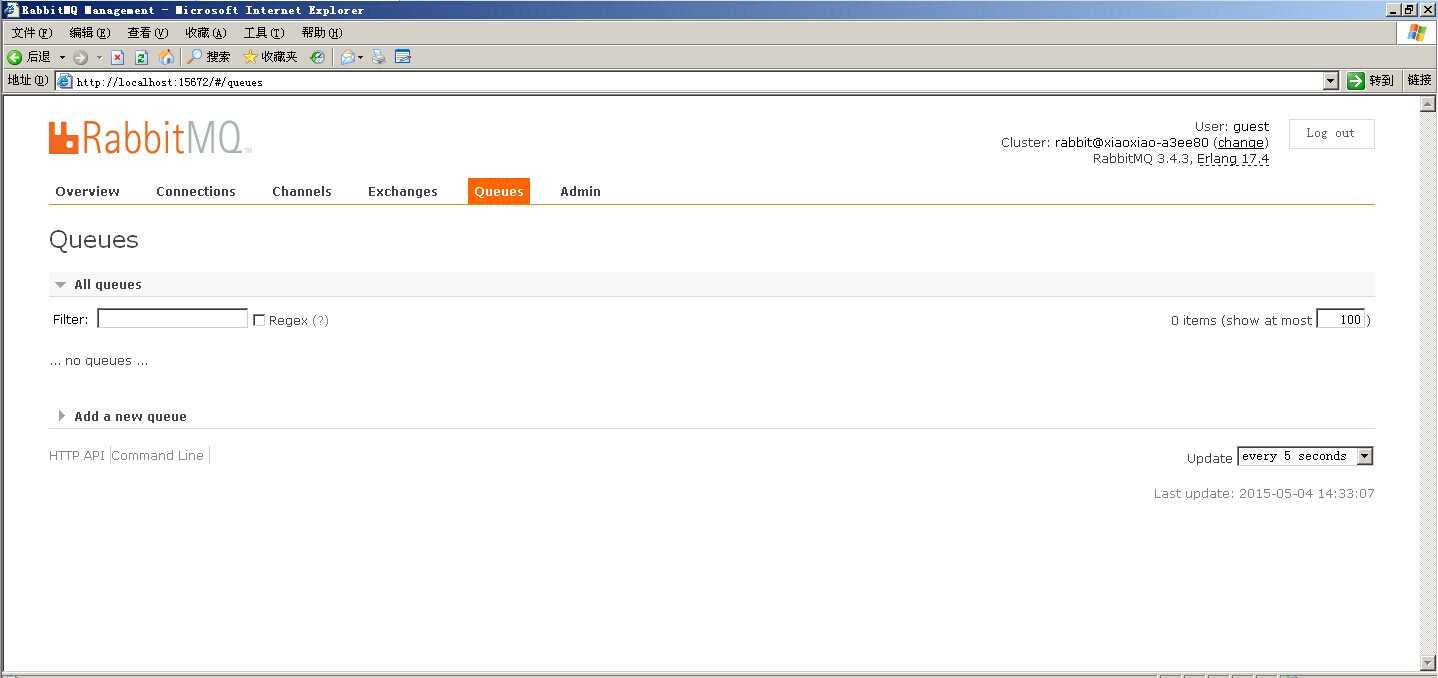This screenshot has height=678, width=1438.
Task: Click the Regex (?) help link
Action: click(320, 320)
